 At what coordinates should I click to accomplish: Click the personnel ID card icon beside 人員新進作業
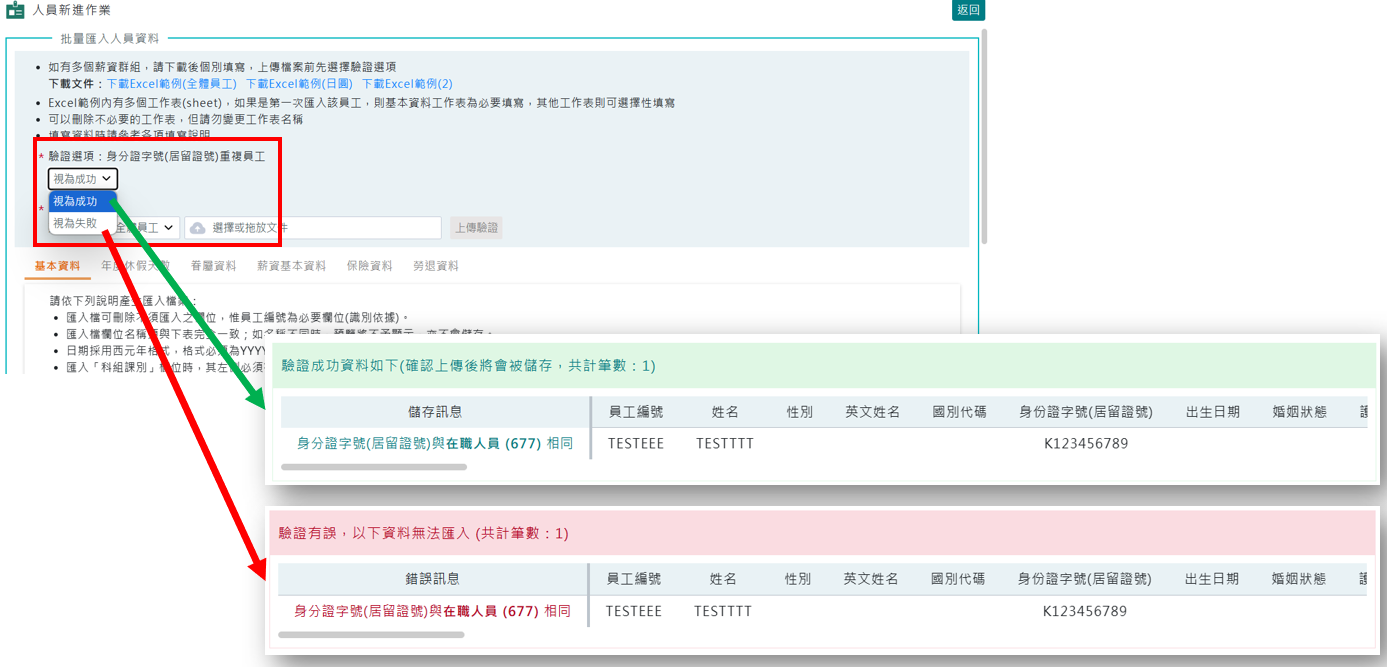15,10
